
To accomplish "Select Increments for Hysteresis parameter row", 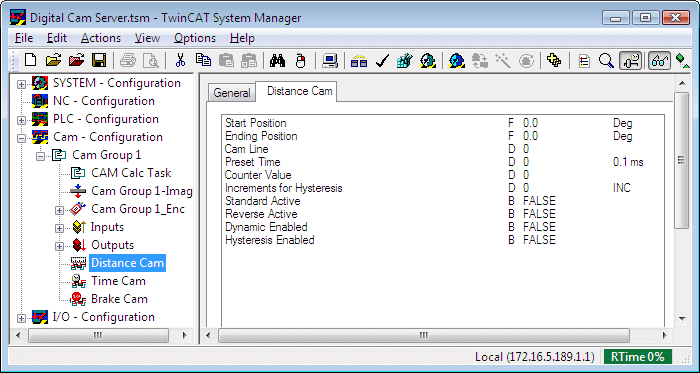I will (442, 188).
